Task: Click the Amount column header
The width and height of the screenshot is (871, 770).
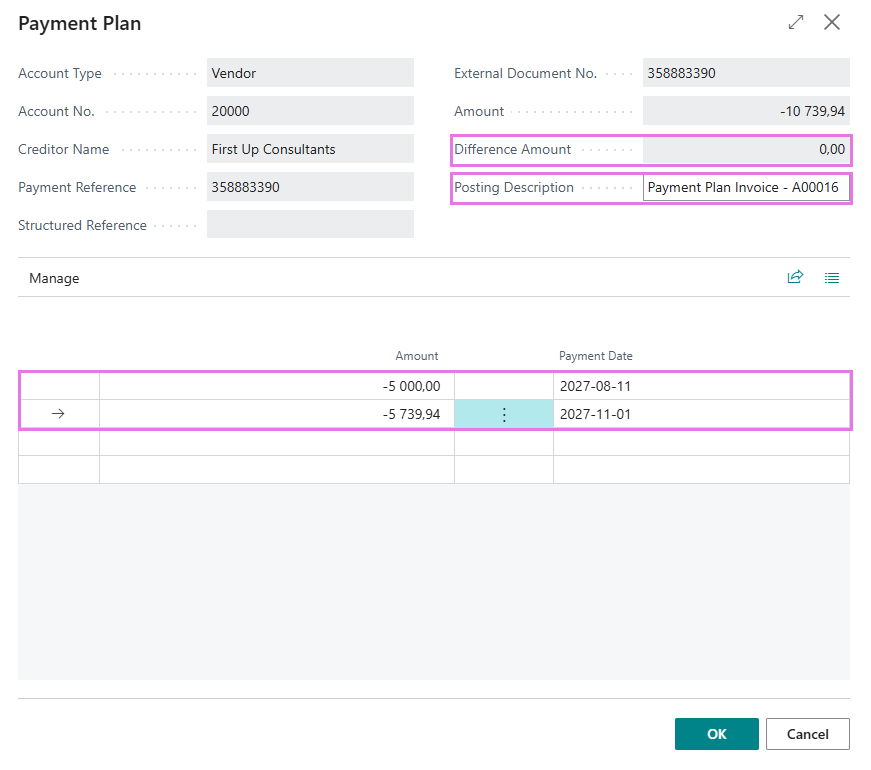Action: click(417, 356)
